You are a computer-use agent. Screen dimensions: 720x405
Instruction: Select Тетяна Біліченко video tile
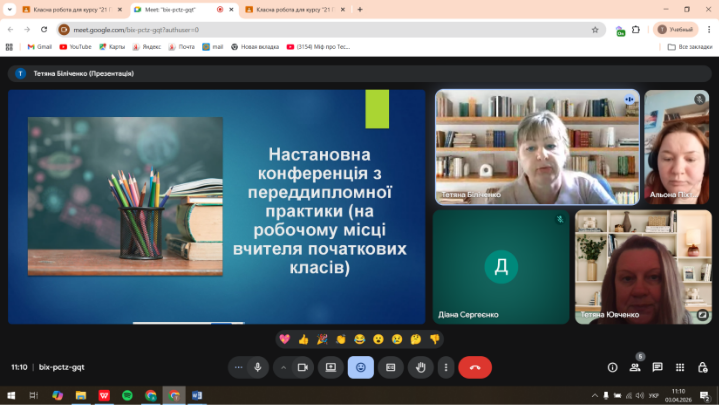[x=537, y=147]
